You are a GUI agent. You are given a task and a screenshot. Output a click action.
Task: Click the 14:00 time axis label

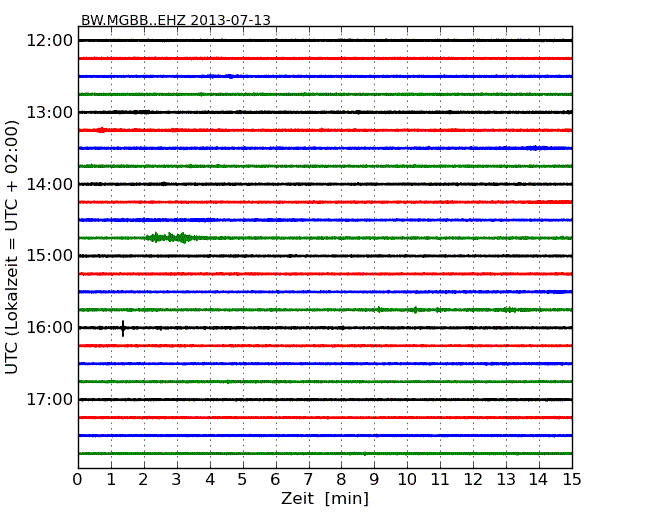point(50,184)
